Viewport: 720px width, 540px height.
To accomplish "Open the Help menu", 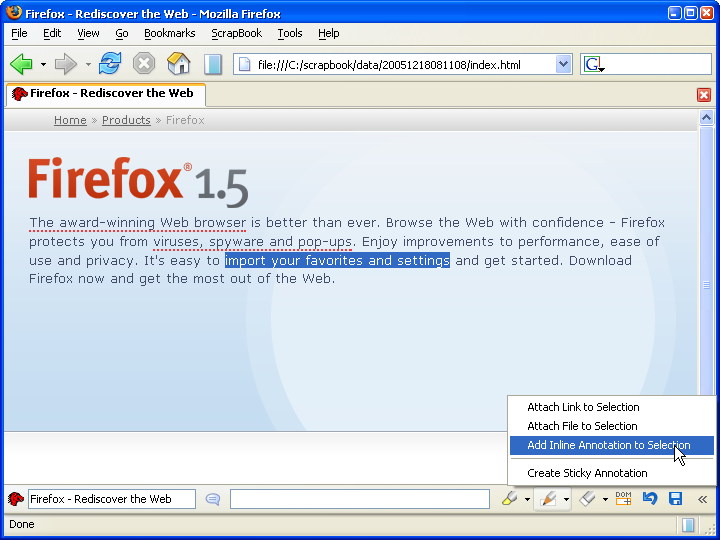I will (329, 33).
